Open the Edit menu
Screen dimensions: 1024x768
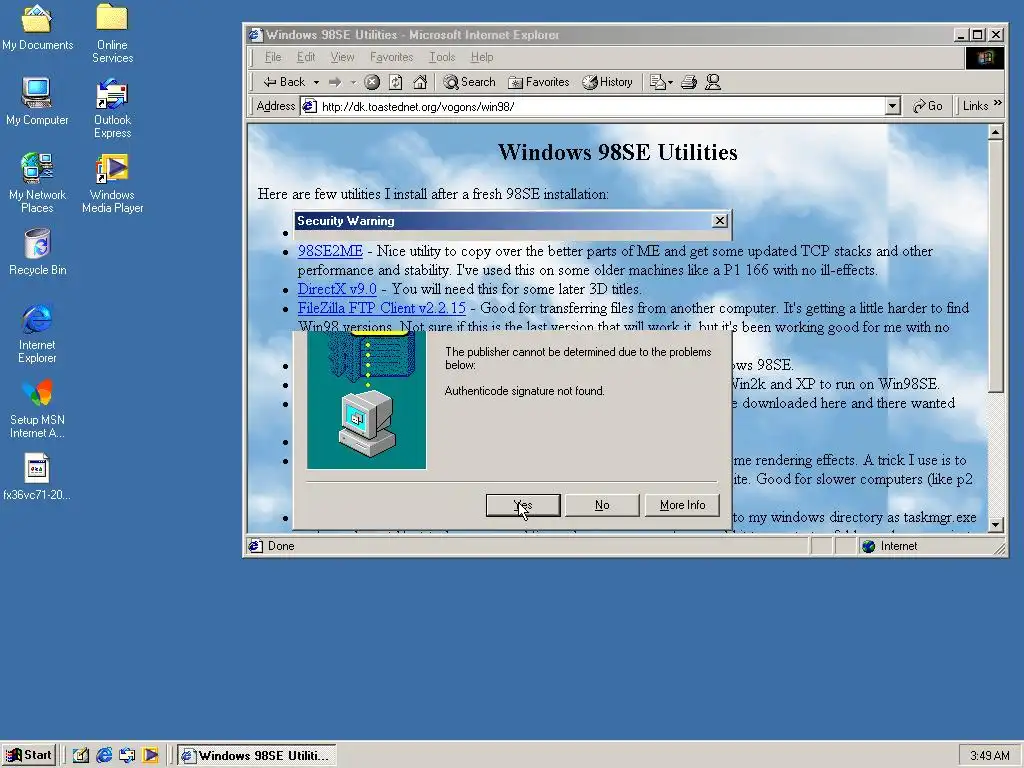tap(306, 57)
